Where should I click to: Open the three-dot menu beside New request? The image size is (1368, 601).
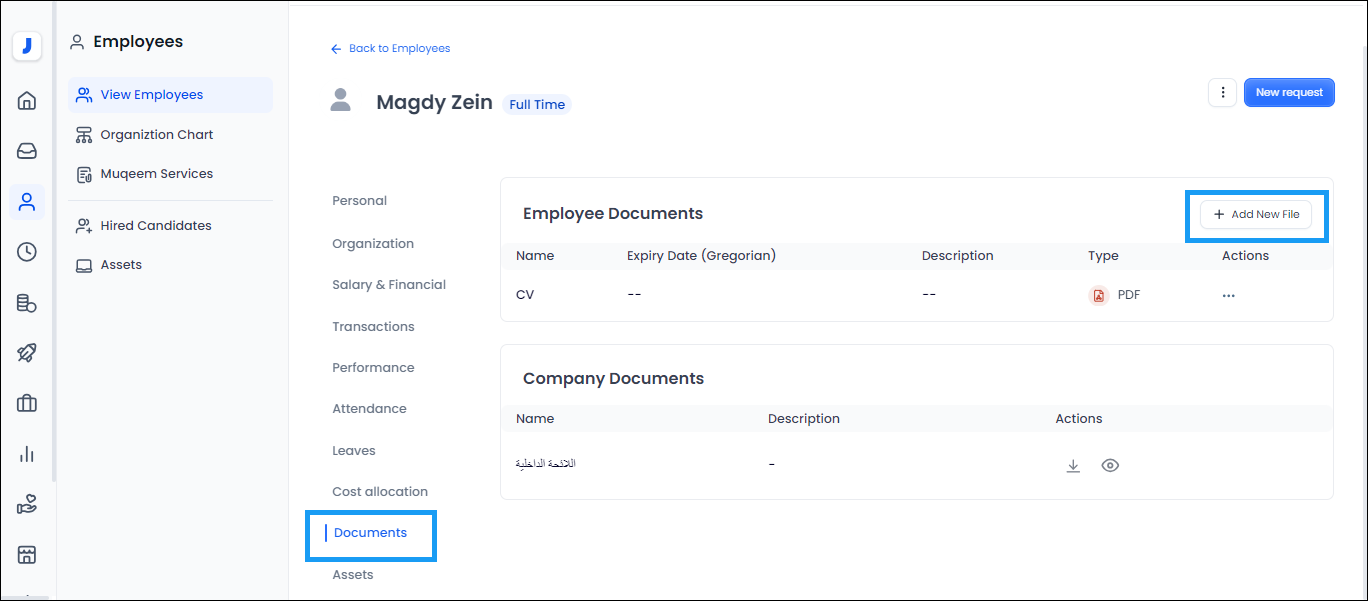click(1222, 92)
